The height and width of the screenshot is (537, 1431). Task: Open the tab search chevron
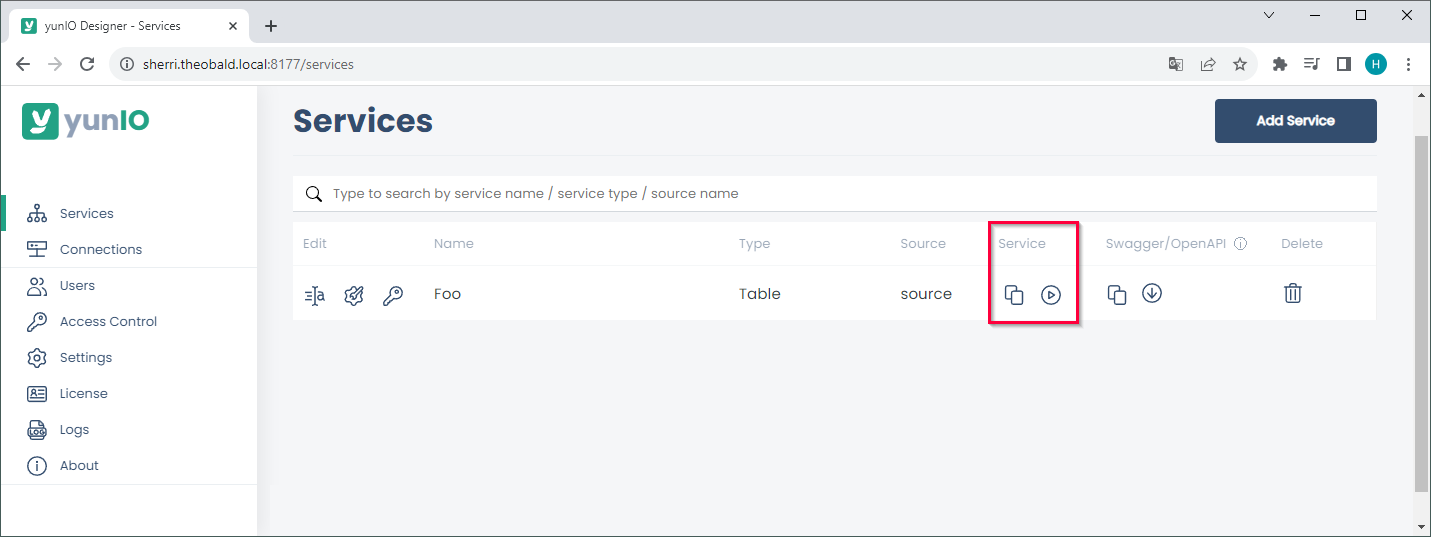[x=1269, y=15]
